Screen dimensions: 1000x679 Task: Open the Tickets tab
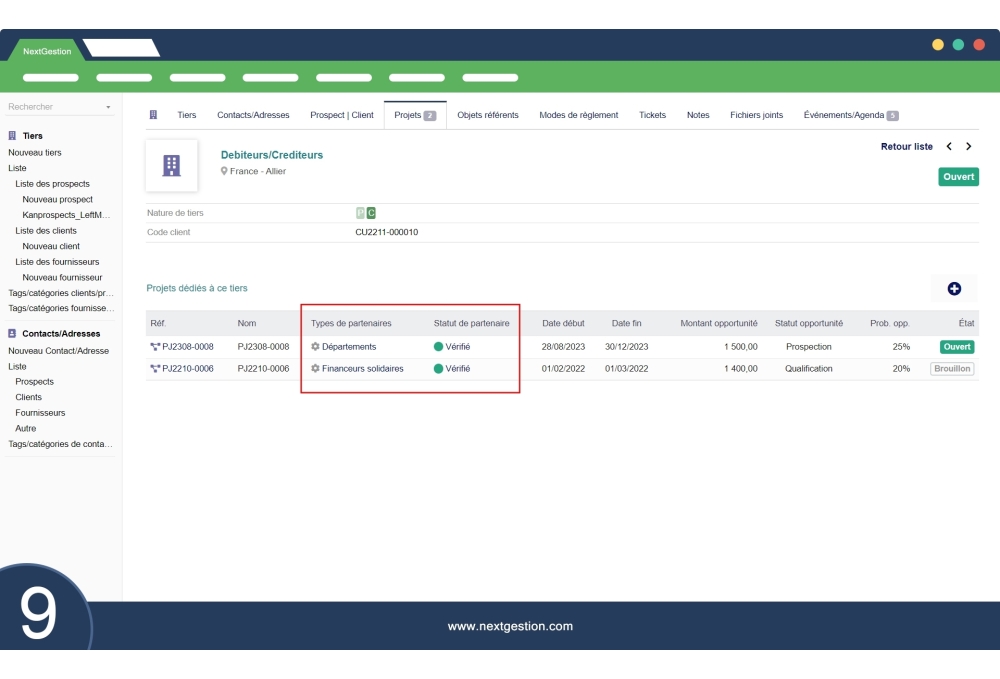pyautogui.click(x=652, y=115)
